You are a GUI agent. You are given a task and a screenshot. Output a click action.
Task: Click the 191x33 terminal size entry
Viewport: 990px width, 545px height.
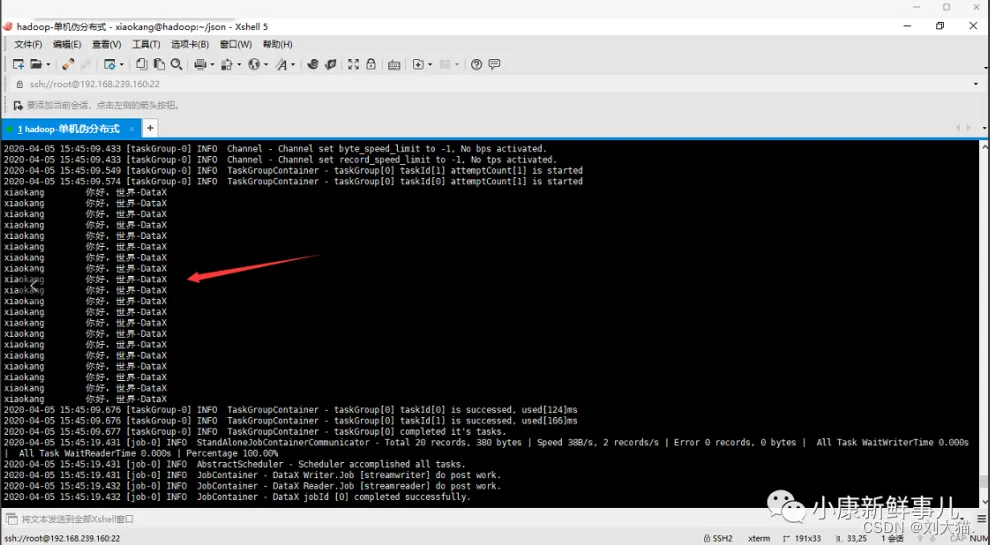point(802,539)
